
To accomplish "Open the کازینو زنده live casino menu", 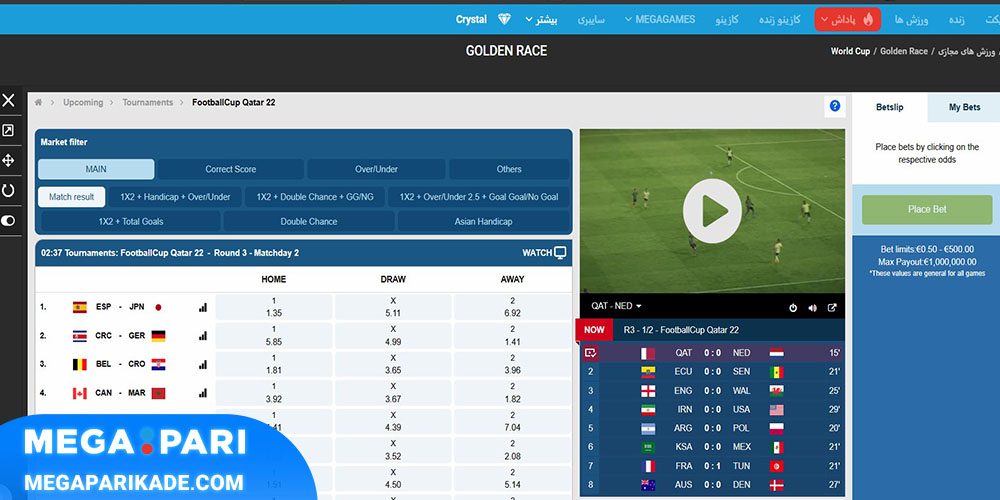I will 779,19.
